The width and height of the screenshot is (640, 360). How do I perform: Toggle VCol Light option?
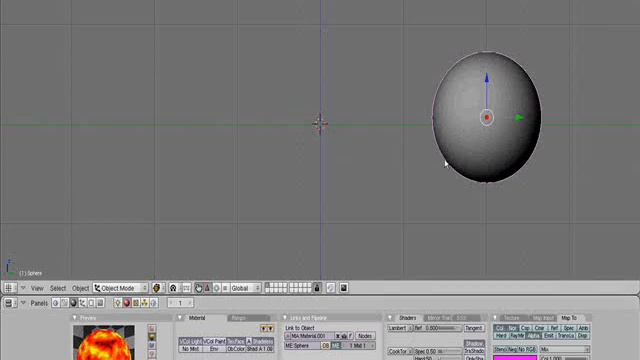click(191, 341)
